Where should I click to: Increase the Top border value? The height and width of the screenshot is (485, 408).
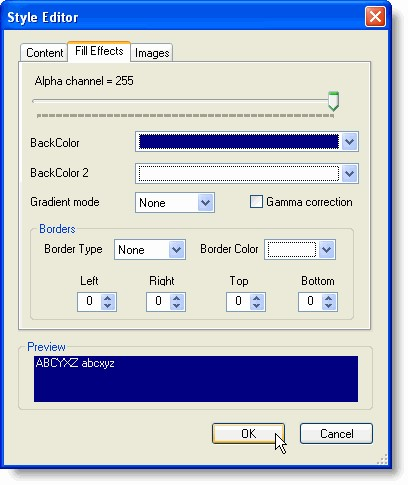click(256, 298)
